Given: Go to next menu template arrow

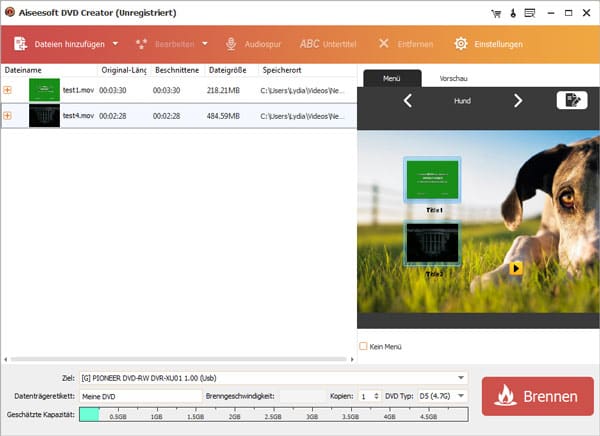Looking at the screenshot, I should click(518, 101).
